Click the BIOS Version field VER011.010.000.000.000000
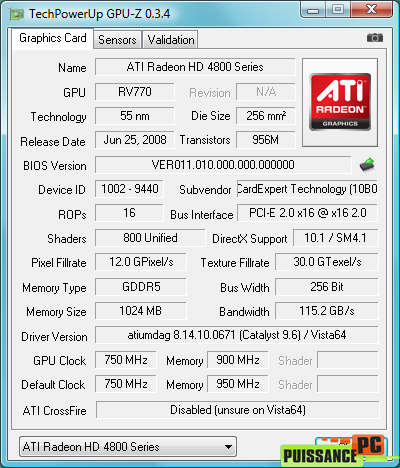Screen dimensions: 400x468 pyautogui.click(x=223, y=165)
